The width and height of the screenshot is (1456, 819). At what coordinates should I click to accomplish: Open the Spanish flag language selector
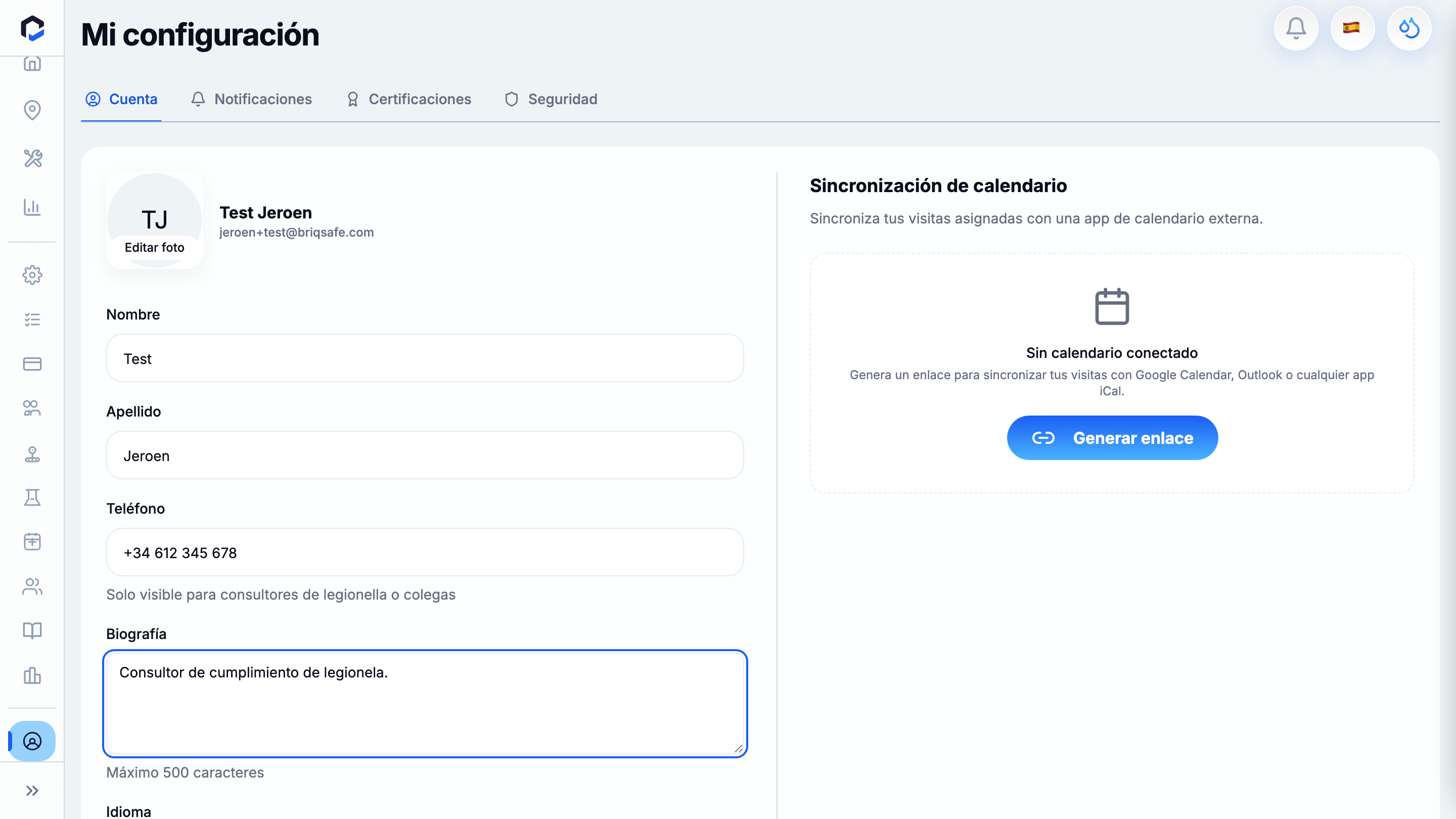tap(1352, 28)
